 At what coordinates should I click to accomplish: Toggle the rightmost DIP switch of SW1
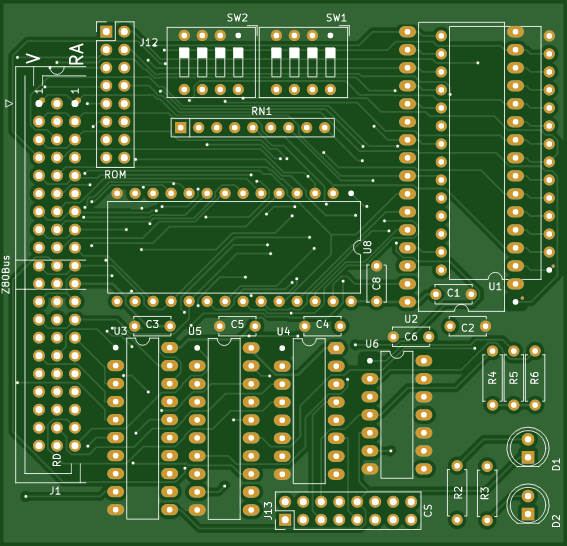coord(330,62)
